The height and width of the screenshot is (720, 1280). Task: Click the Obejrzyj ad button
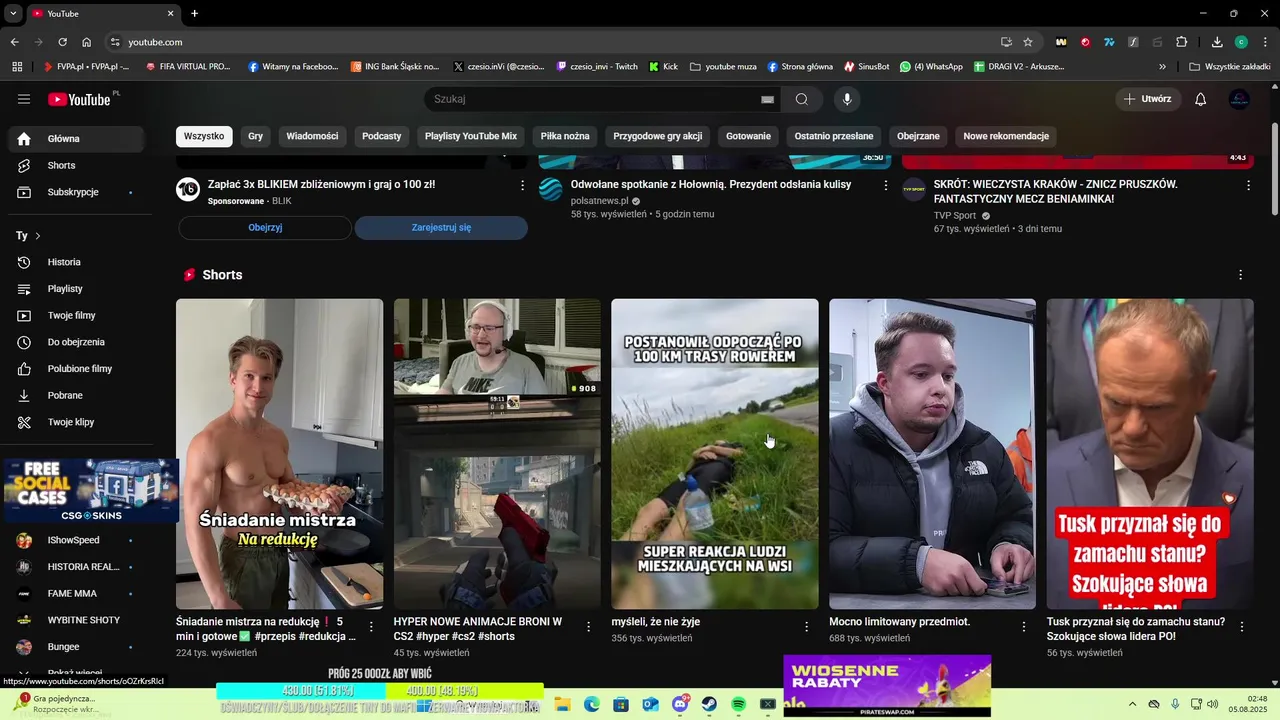[x=265, y=228]
